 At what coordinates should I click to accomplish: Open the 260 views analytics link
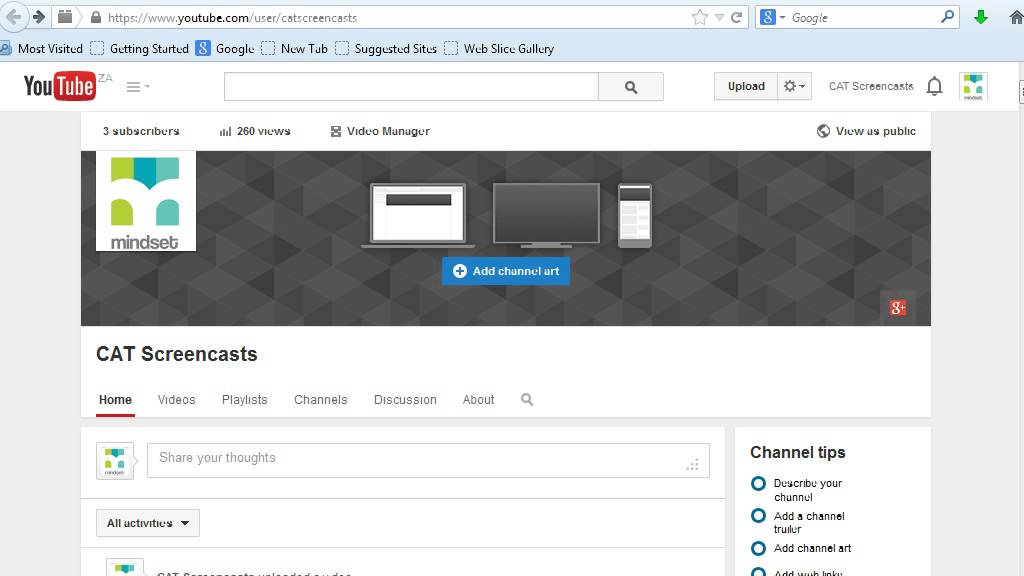tap(255, 131)
